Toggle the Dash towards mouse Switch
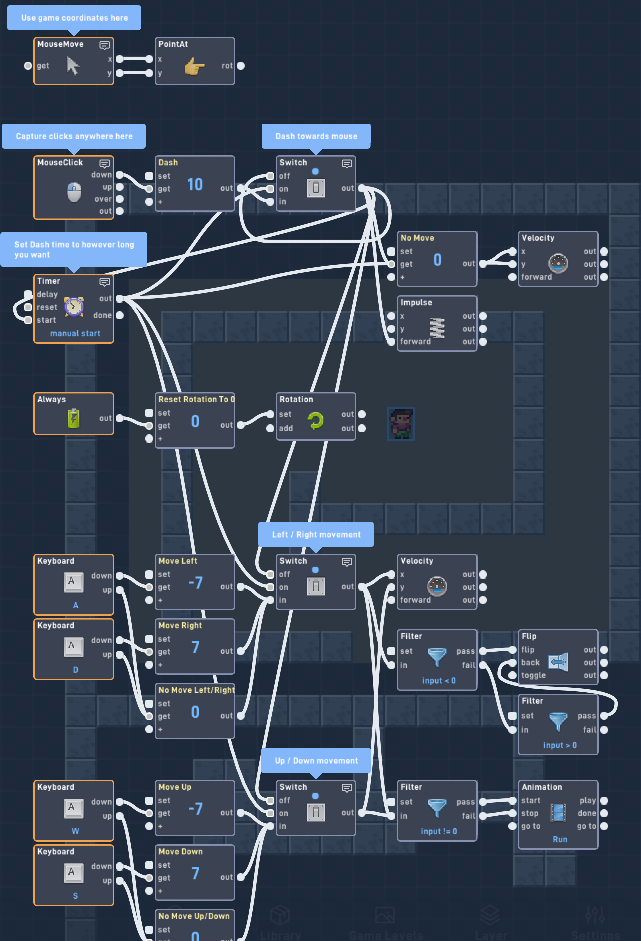Viewport: 641px width, 941px height. tap(316, 188)
